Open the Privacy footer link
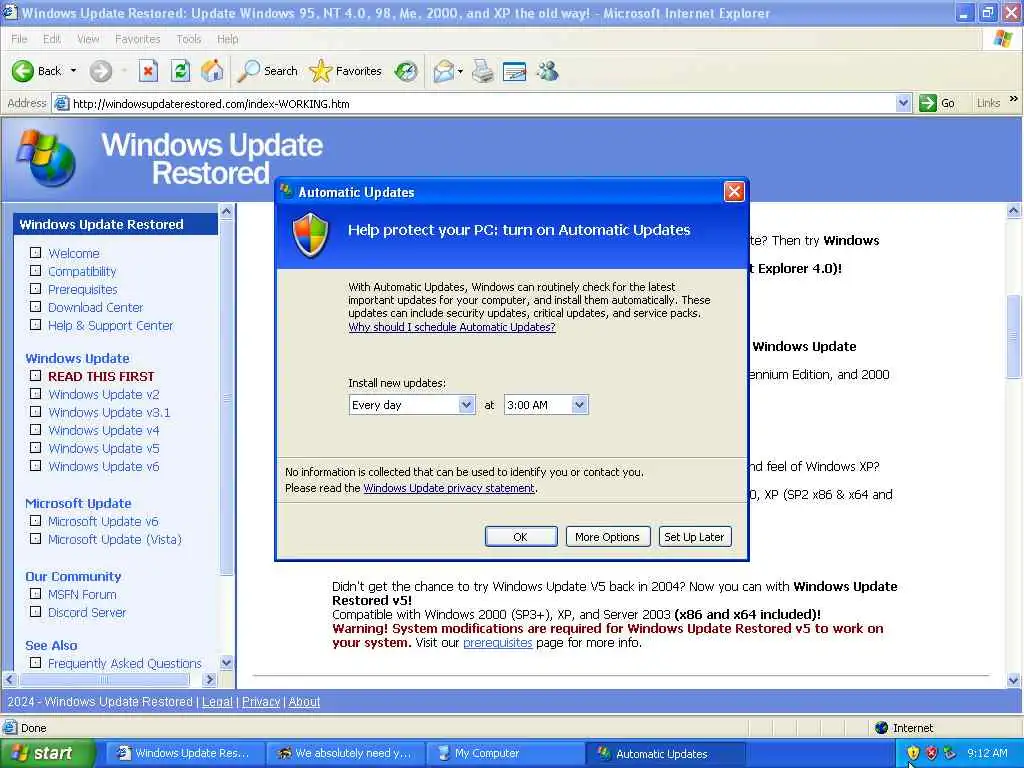This screenshot has height=768, width=1024. coord(261,702)
